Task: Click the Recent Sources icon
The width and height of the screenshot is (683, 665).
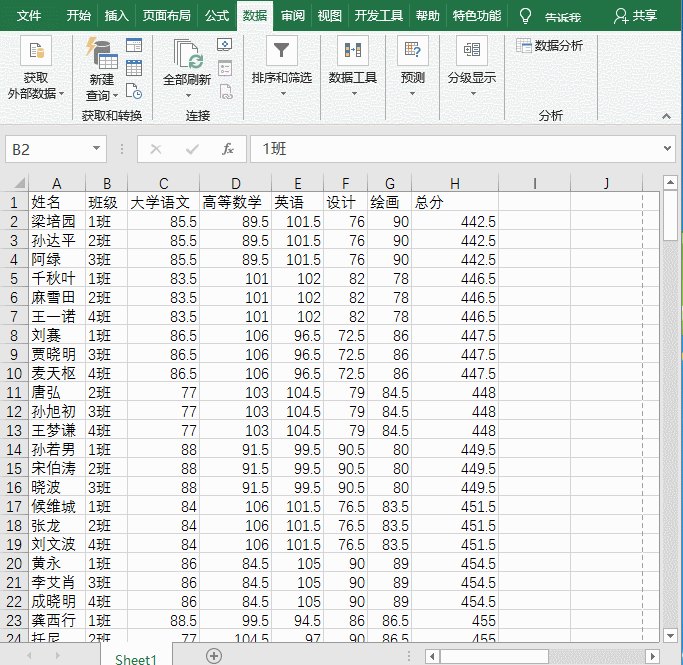Action: click(134, 91)
